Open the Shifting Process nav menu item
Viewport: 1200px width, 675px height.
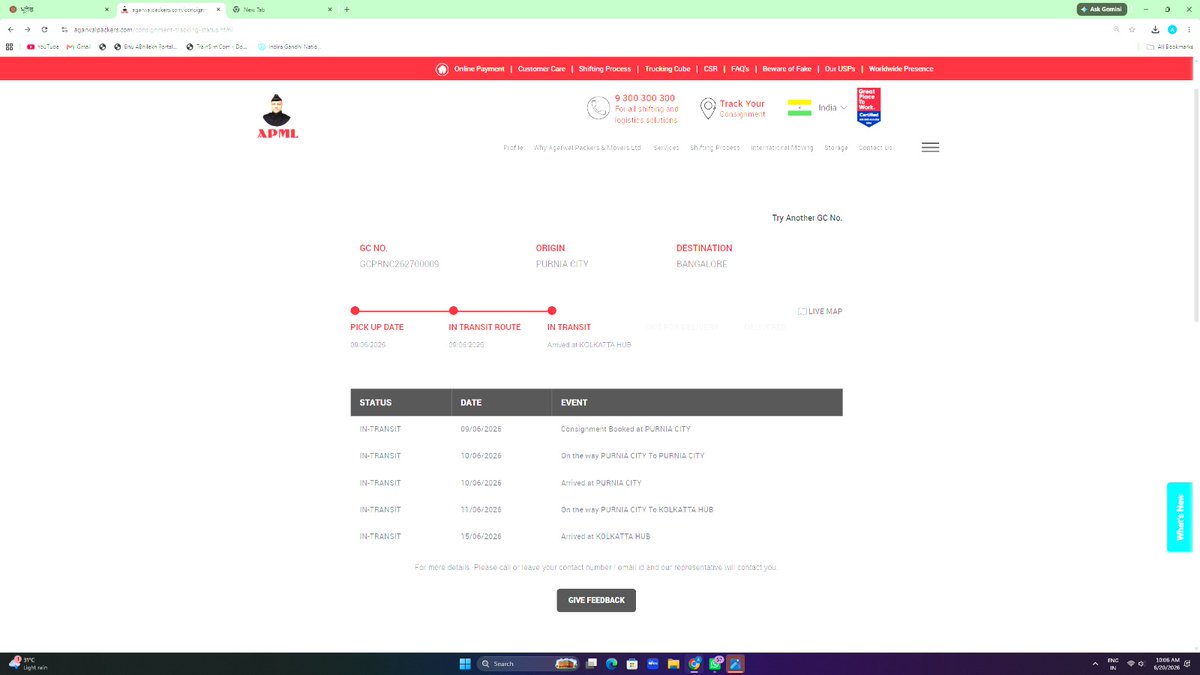point(715,148)
